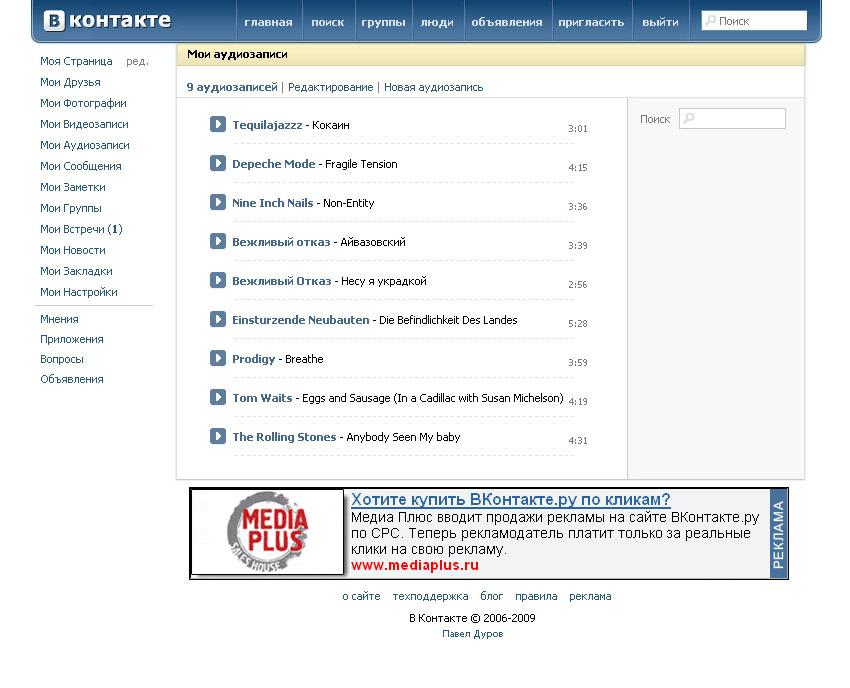Open о сайте footer link
The image size is (850, 688).
coord(362,596)
